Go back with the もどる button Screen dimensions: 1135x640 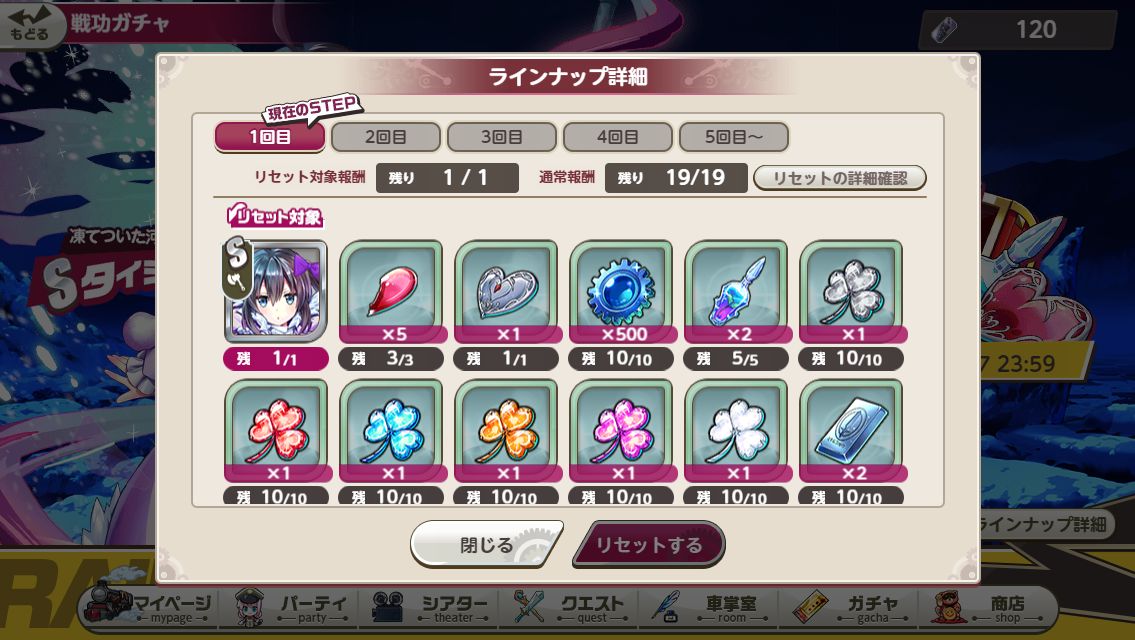30,23
